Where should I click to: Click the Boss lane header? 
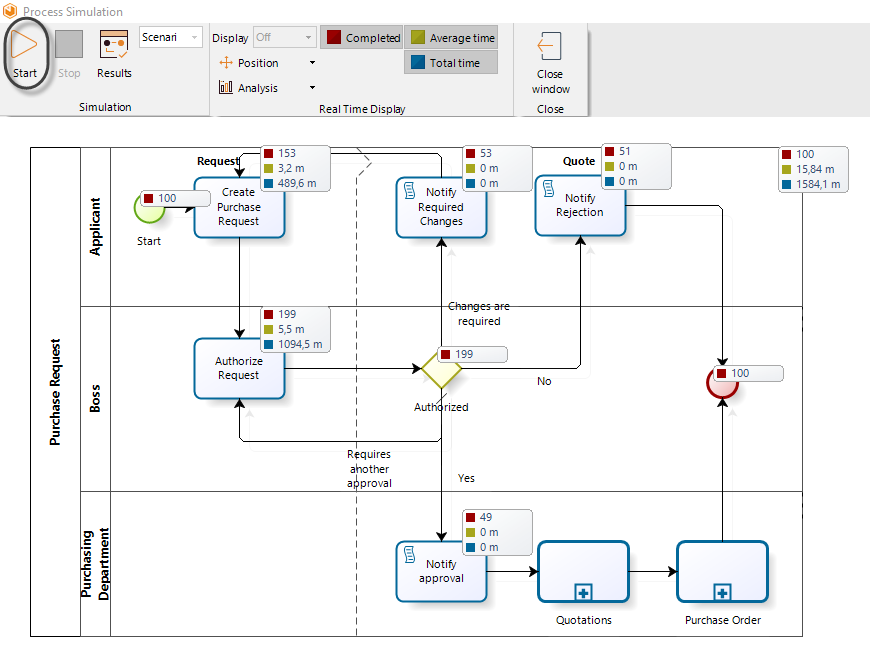click(95, 398)
